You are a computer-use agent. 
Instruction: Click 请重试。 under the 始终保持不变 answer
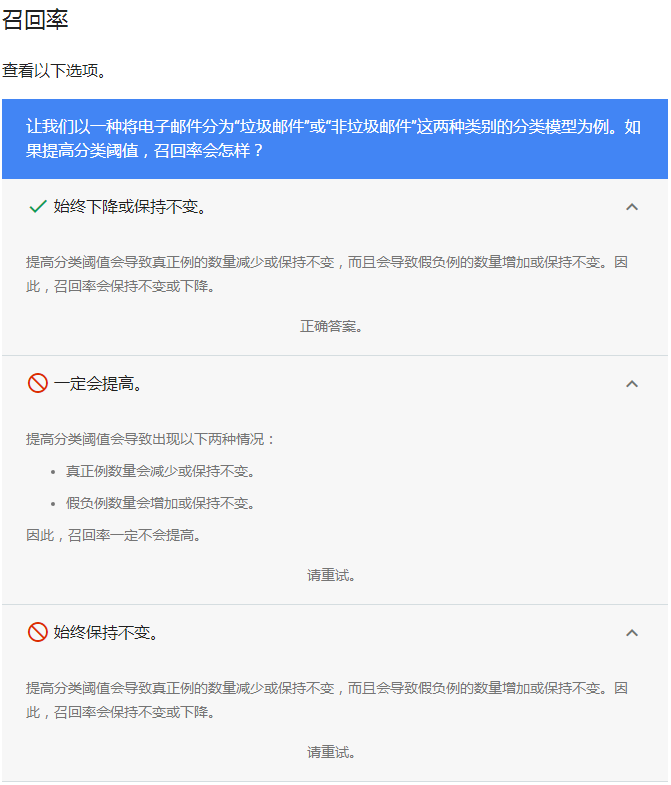point(331,752)
